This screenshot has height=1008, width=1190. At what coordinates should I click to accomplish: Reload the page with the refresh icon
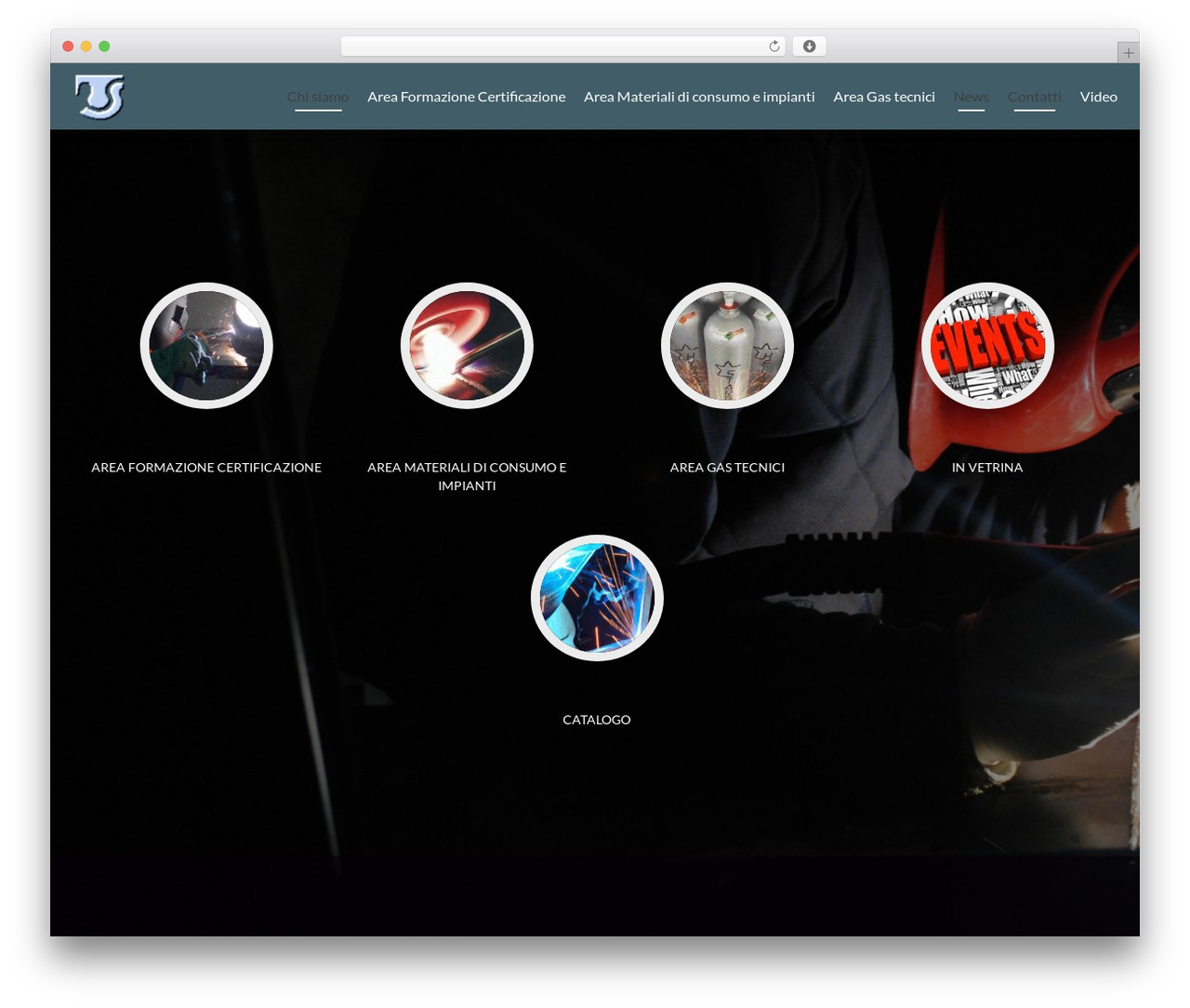pyautogui.click(x=774, y=46)
